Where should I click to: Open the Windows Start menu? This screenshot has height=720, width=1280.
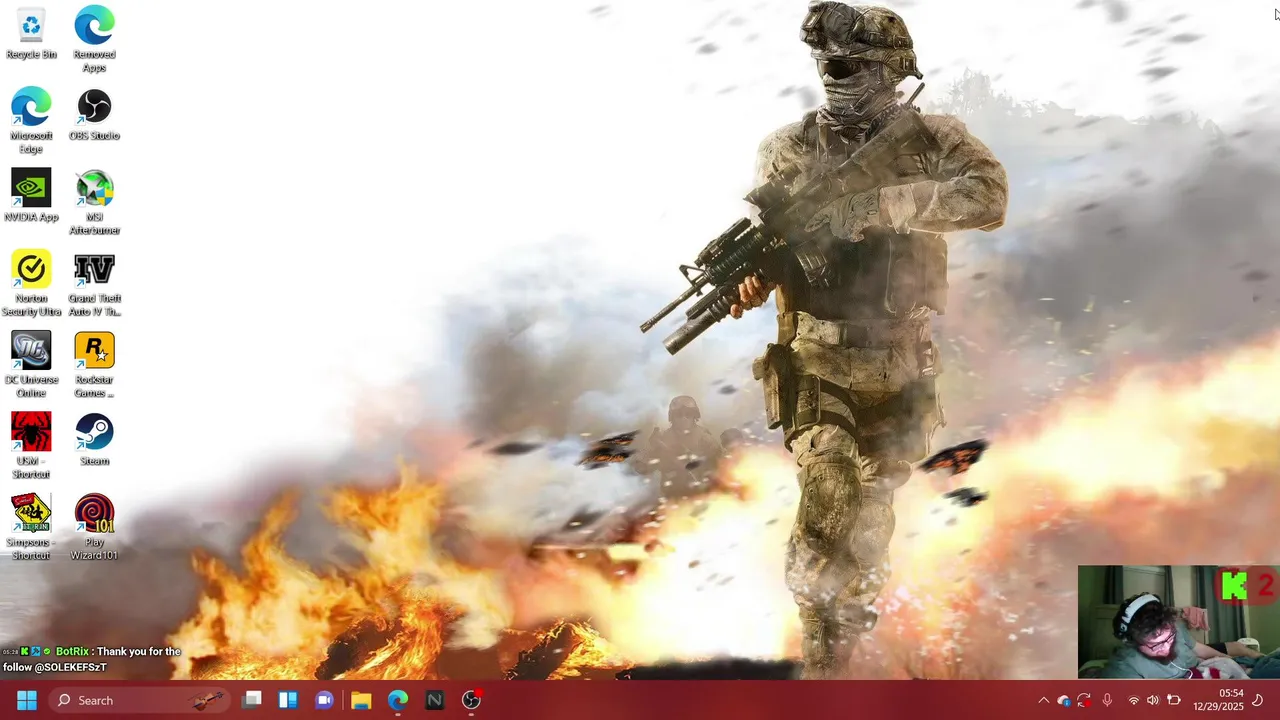[x=27, y=700]
